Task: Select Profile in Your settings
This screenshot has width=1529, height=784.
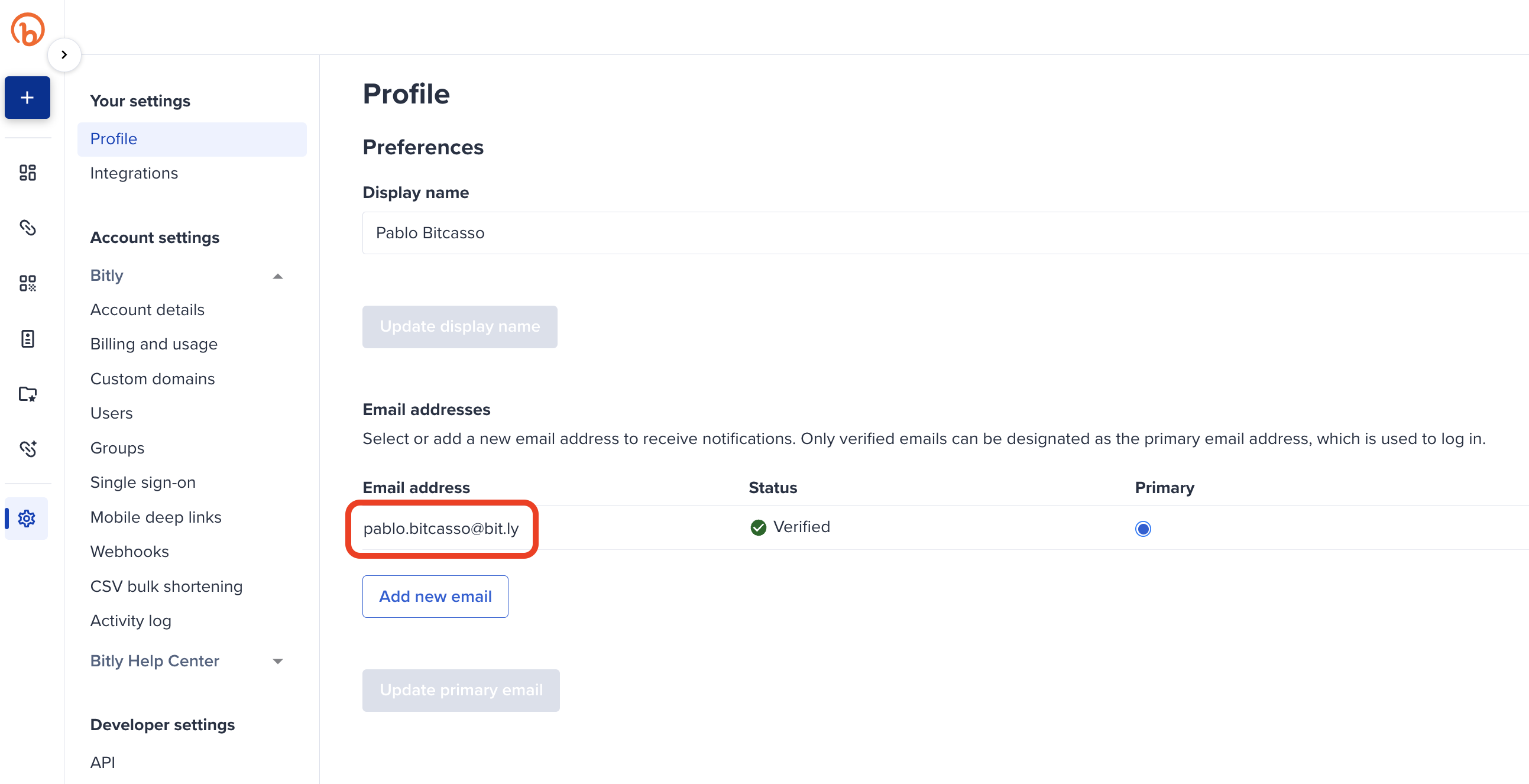Action: tap(192, 139)
